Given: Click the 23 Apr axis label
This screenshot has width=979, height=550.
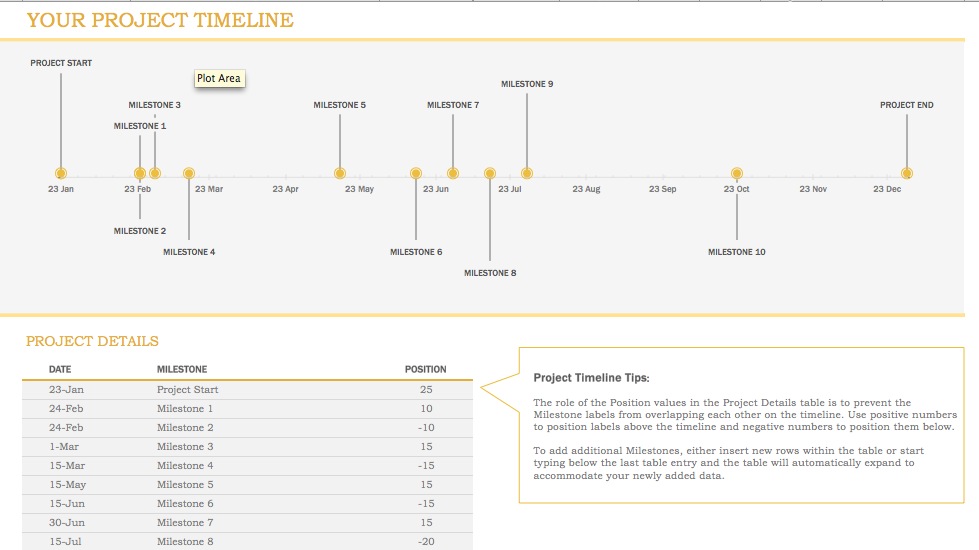Looking at the screenshot, I should click(285, 189).
